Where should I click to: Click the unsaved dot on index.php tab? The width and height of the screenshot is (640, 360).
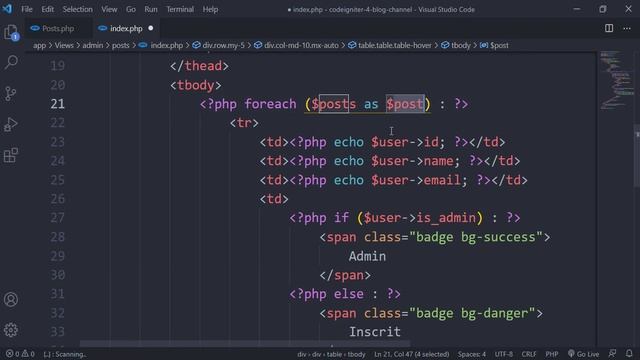click(x=151, y=28)
